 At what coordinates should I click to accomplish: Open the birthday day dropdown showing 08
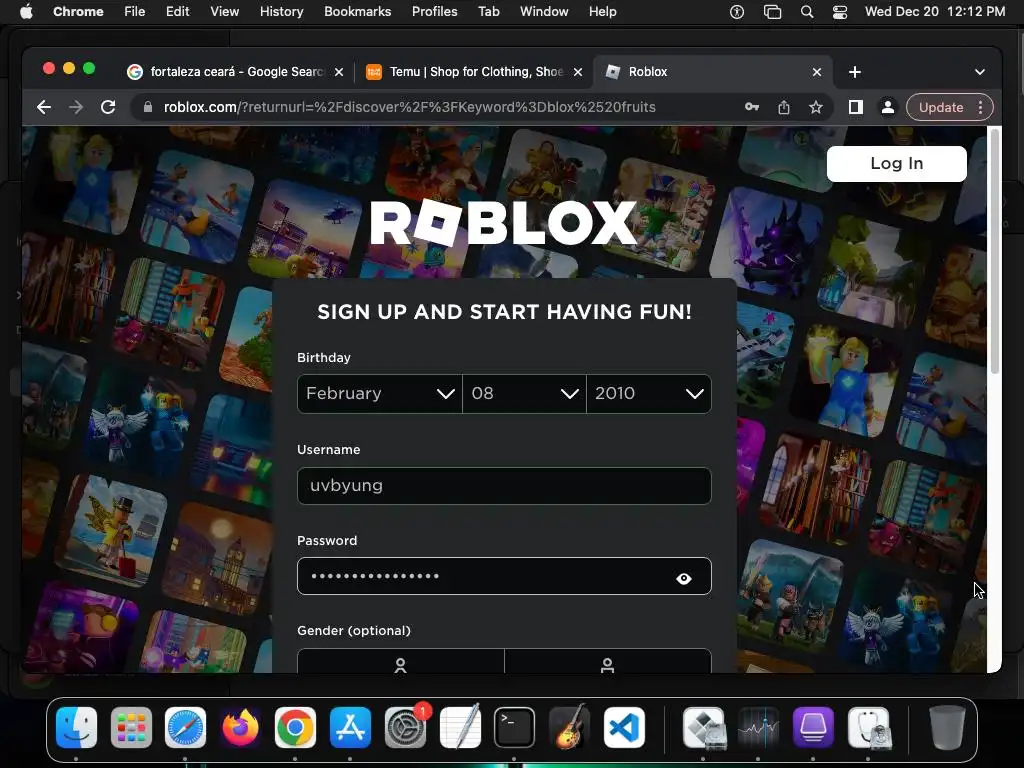click(x=524, y=393)
